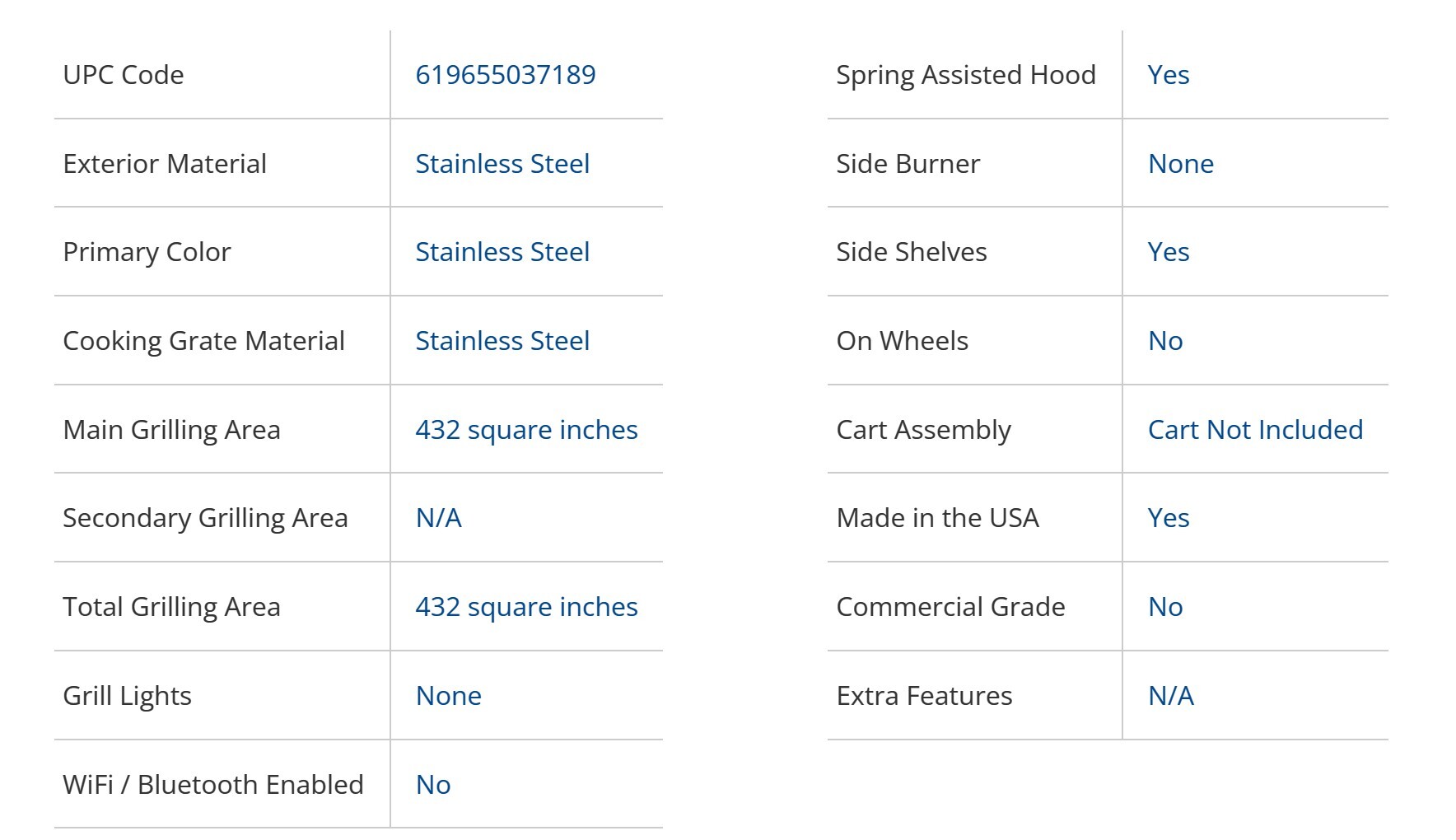Select Total Grilling Area 432 square inches
The image size is (1456, 840).
(526, 607)
